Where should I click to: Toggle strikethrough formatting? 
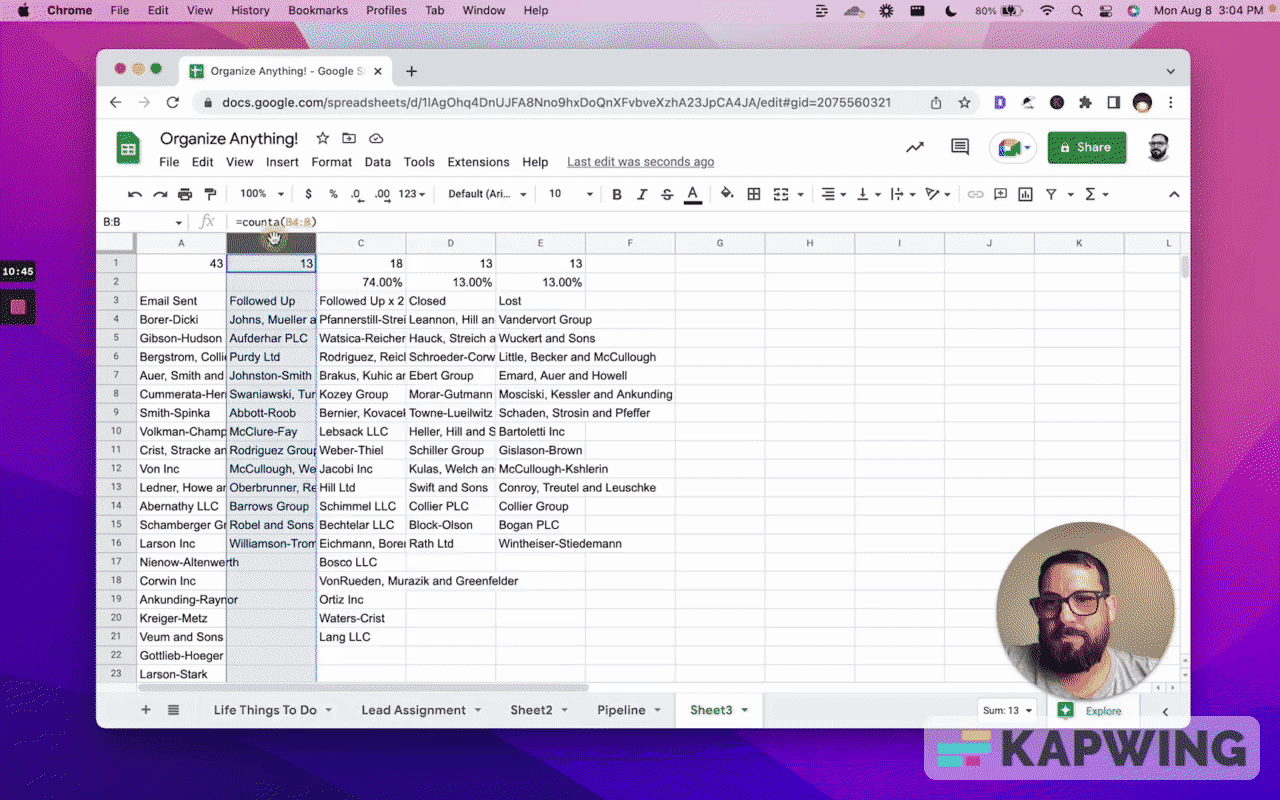tap(667, 194)
